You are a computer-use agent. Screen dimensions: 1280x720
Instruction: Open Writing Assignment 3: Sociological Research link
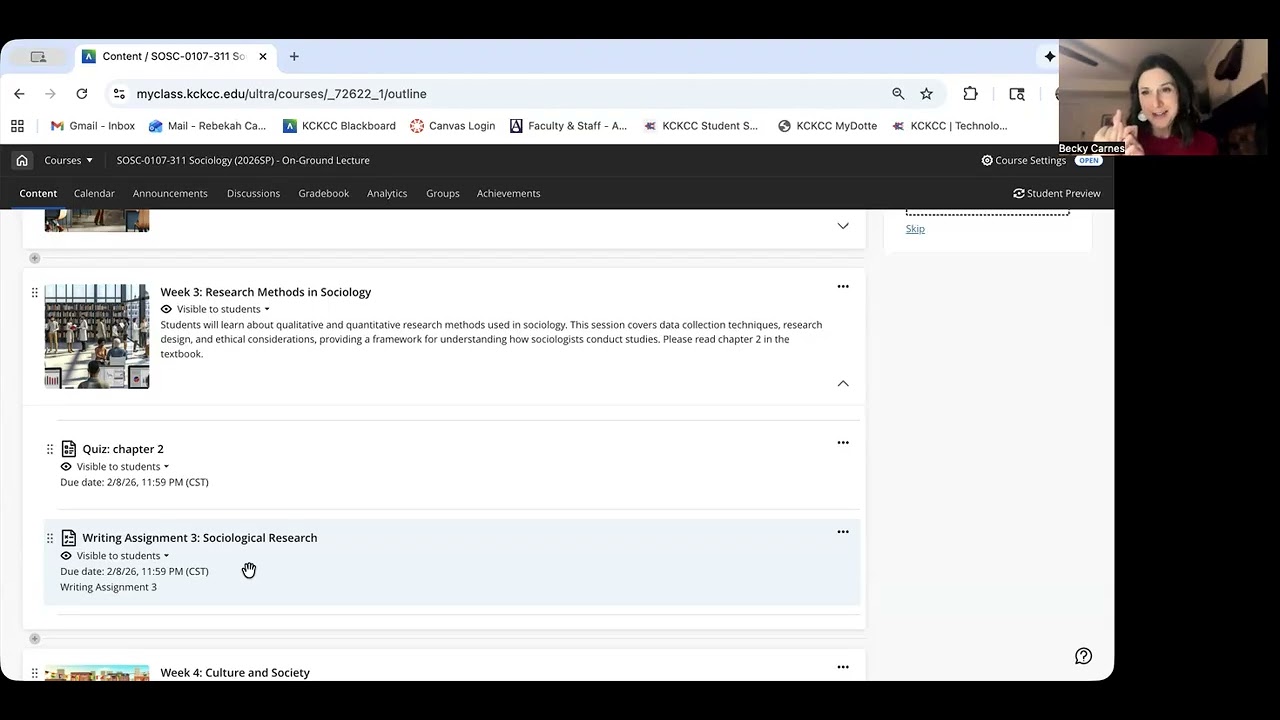click(x=200, y=538)
